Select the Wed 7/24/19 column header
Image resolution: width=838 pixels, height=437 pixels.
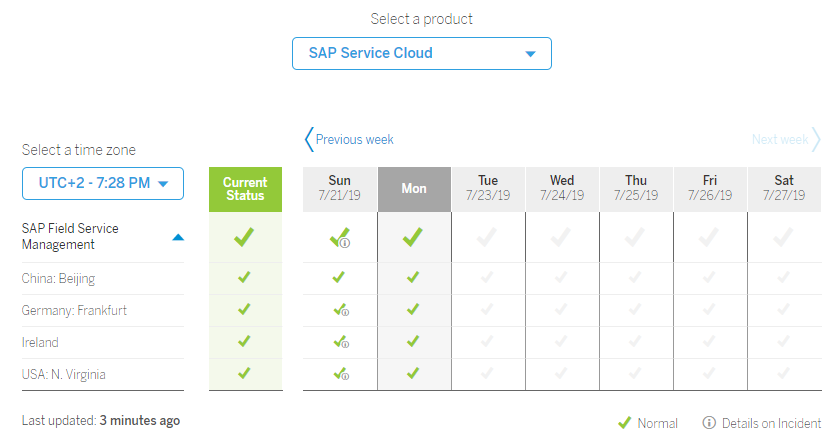(x=562, y=189)
